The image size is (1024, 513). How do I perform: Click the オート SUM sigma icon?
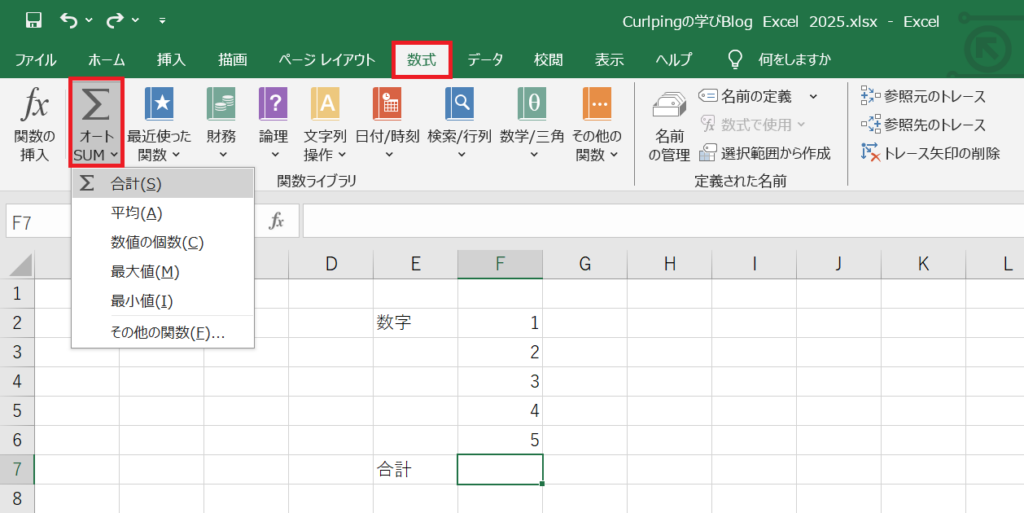[x=95, y=105]
